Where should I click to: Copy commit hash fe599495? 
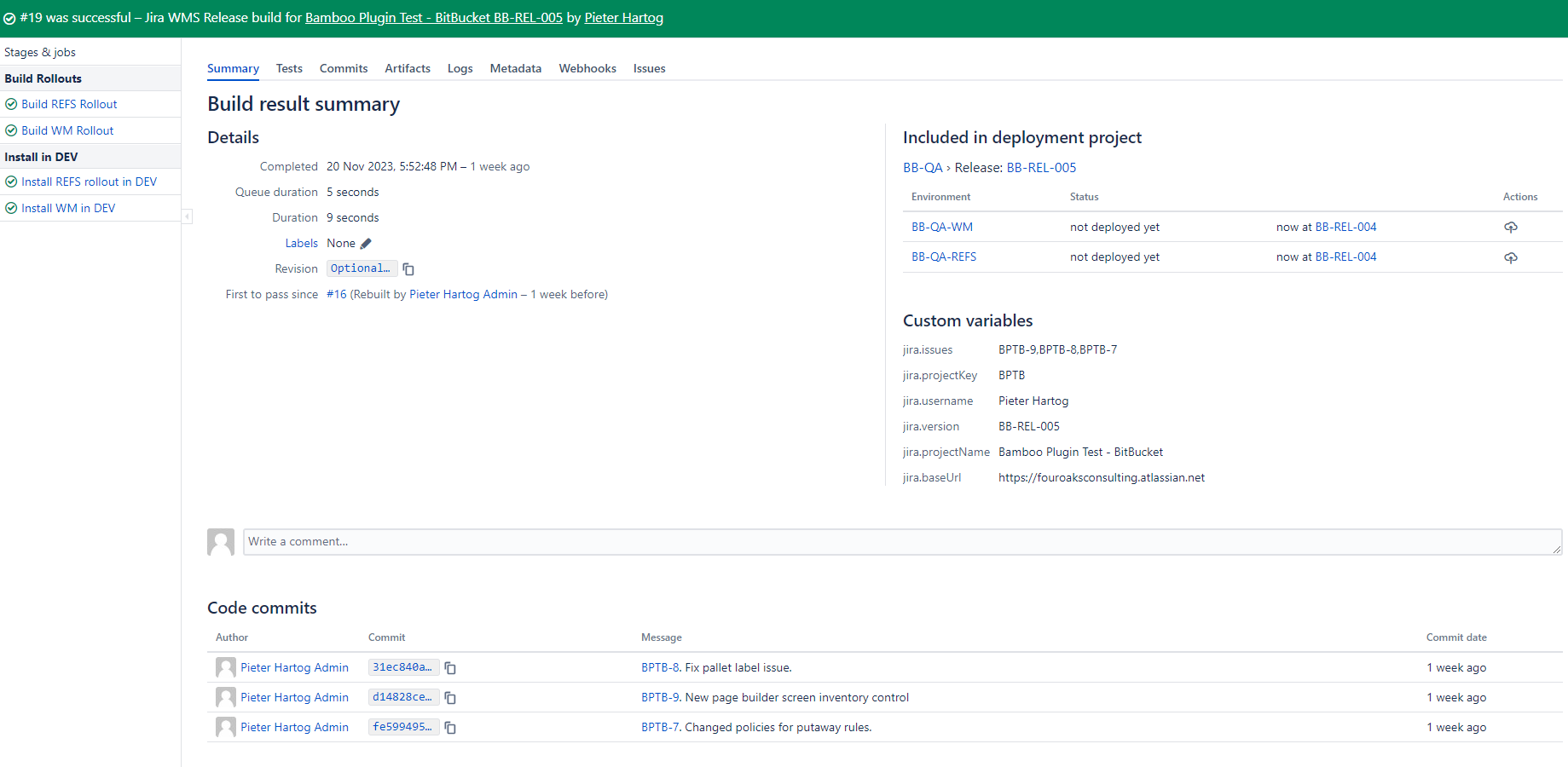pos(450,728)
